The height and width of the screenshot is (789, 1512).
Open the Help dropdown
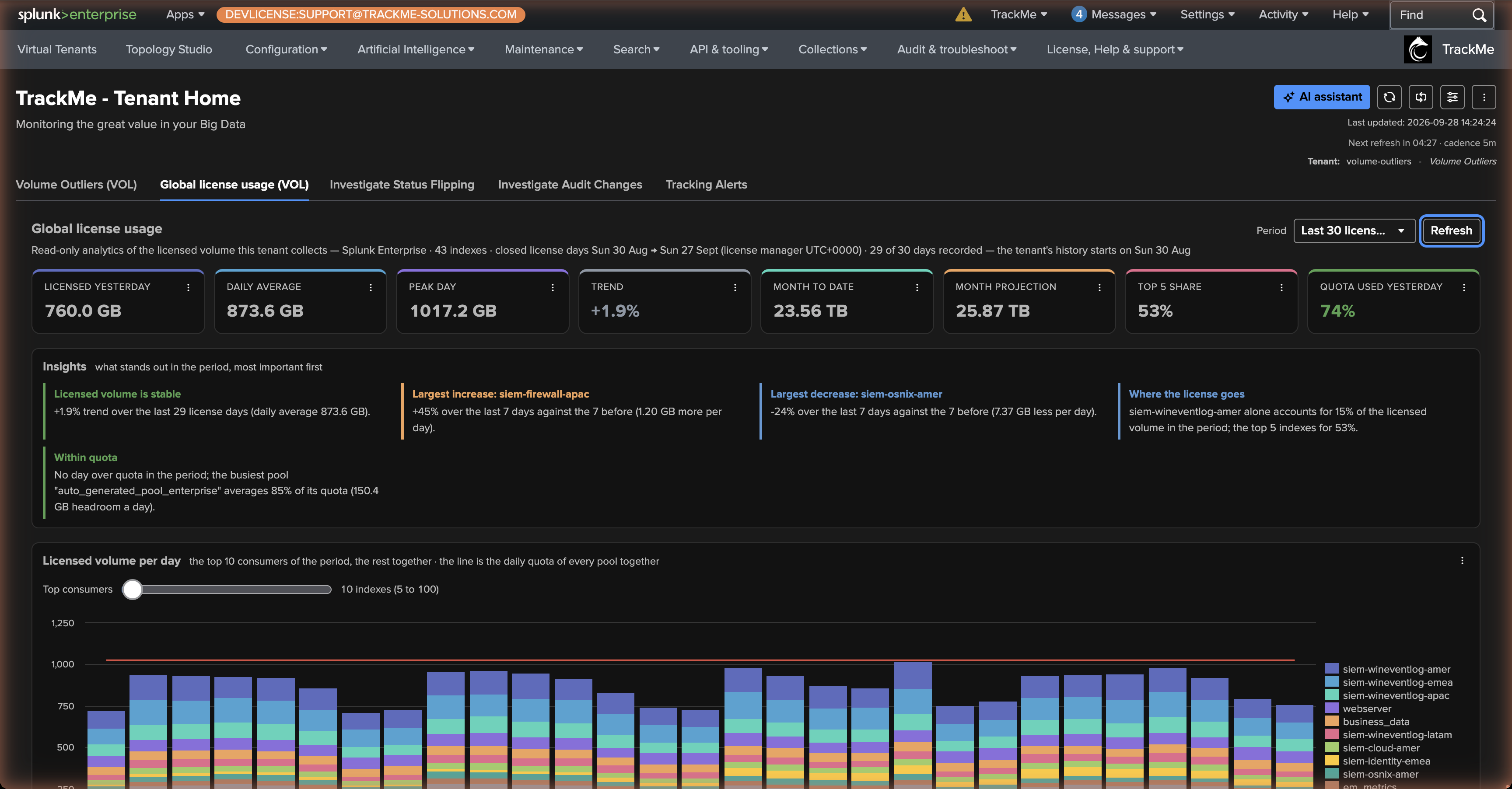coord(1351,15)
